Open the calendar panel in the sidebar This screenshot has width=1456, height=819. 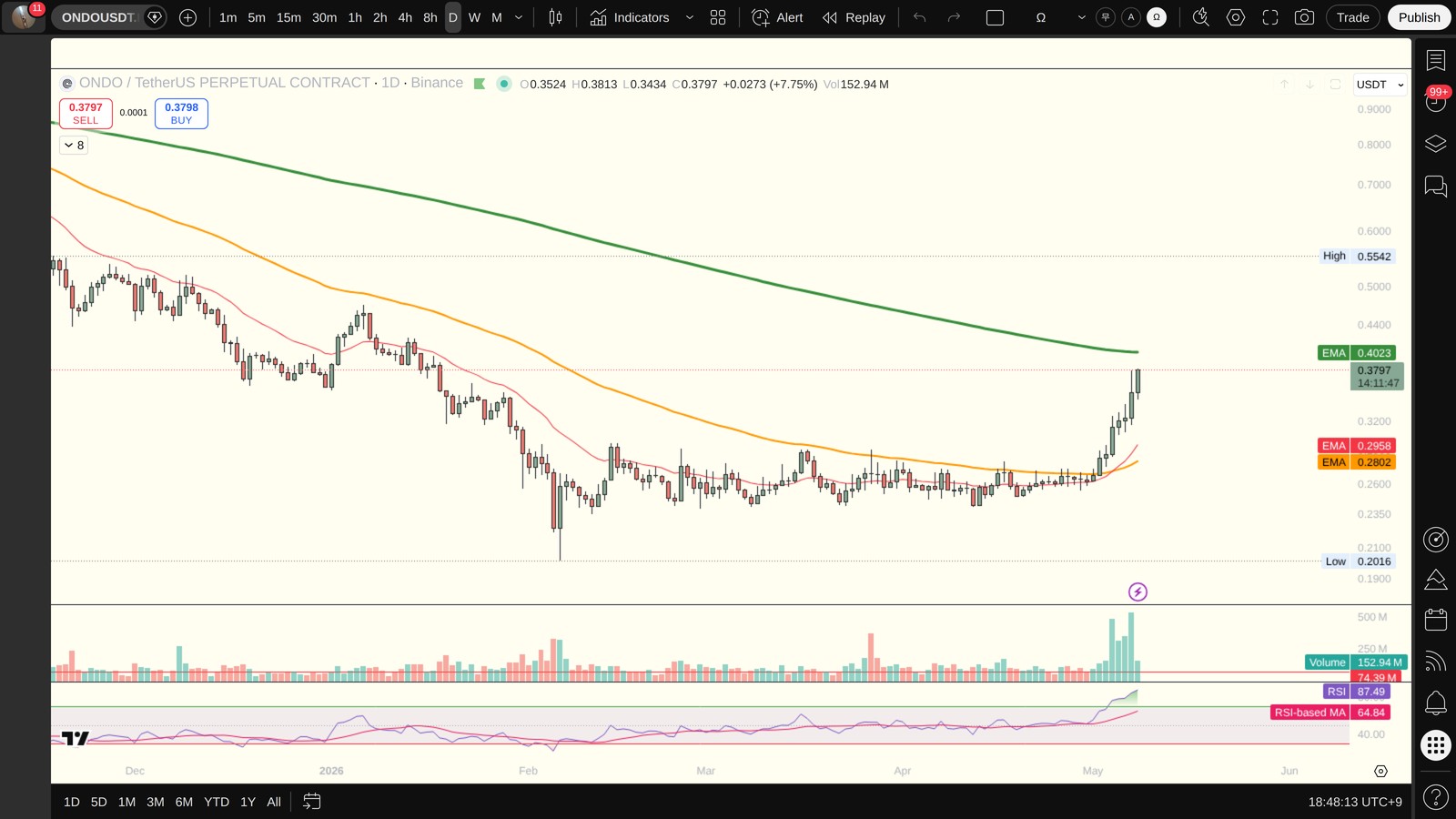coord(1436,620)
